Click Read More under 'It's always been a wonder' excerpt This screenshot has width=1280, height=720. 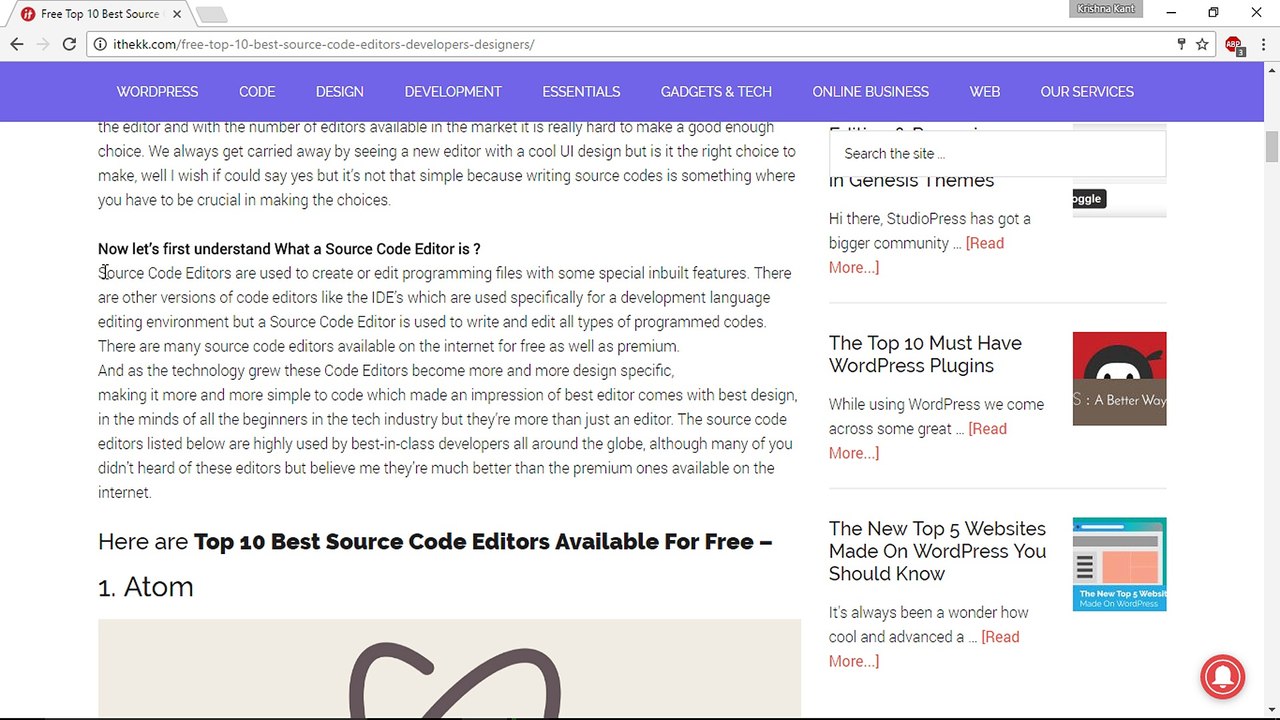tap(924, 649)
